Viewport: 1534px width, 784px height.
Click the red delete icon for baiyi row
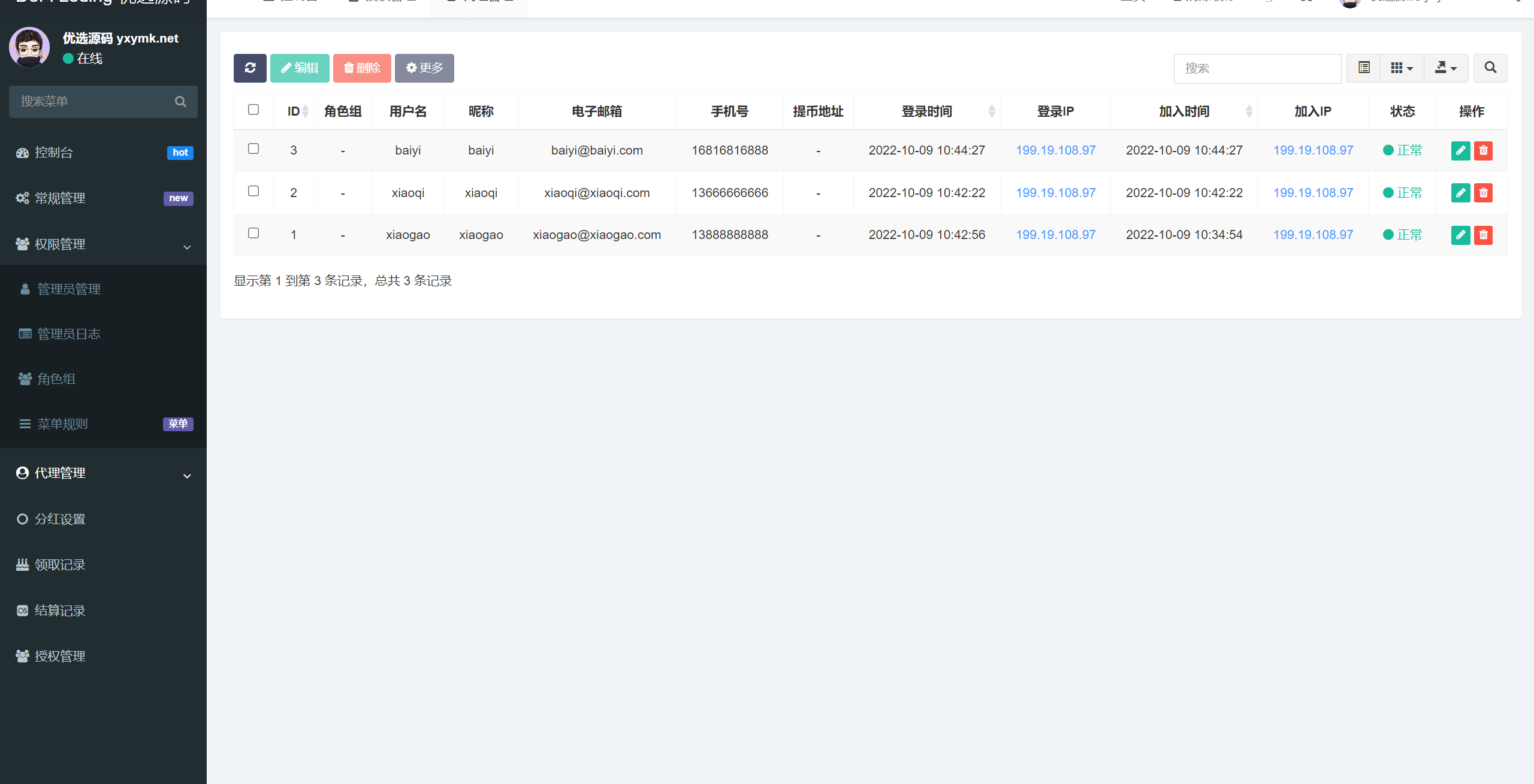(1483, 150)
